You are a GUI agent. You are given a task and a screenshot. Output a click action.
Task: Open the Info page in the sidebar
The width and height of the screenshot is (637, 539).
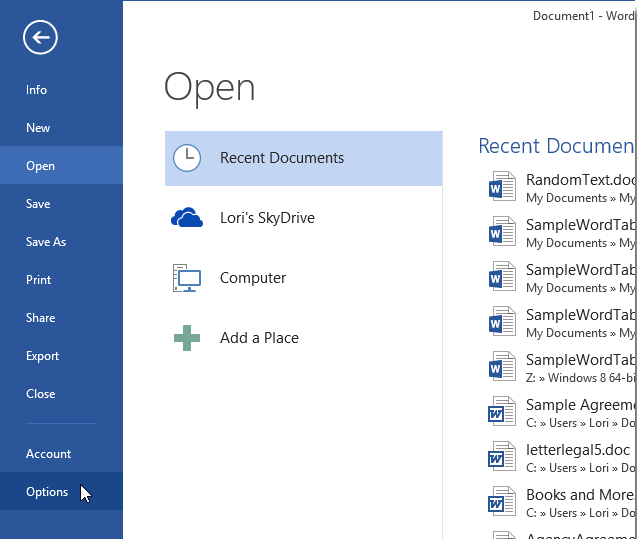[37, 90]
